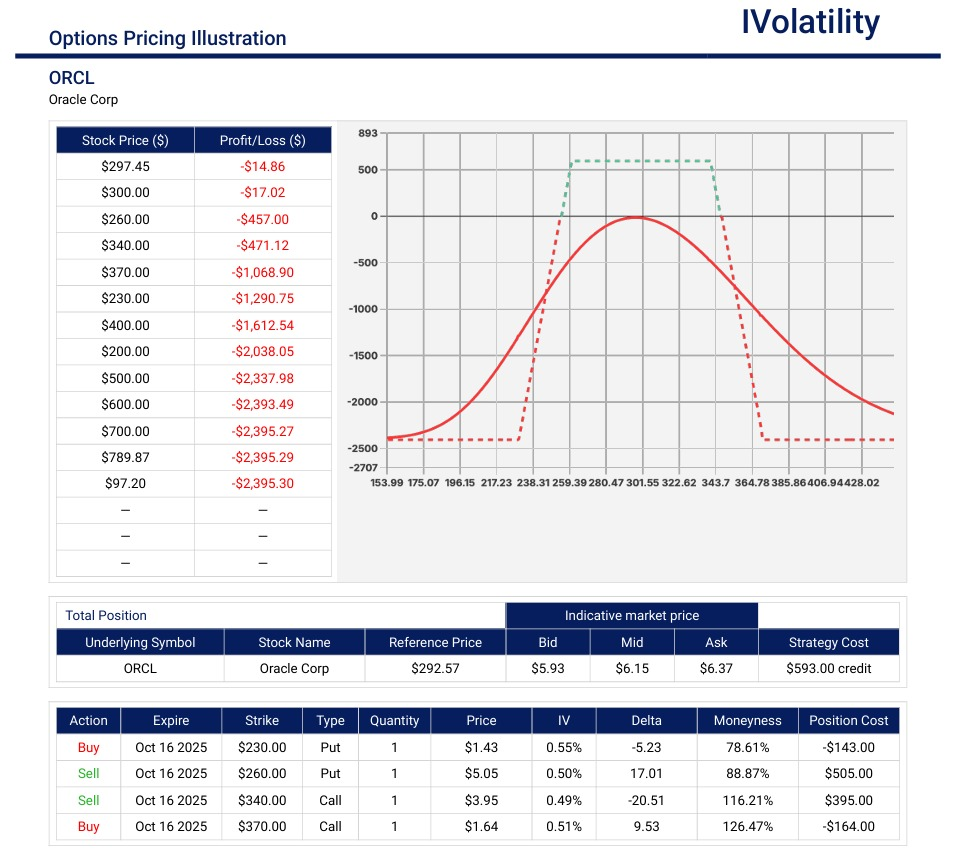Click the Indicative market price header
Image resolution: width=958 pixels, height=861 pixels.
(632, 616)
